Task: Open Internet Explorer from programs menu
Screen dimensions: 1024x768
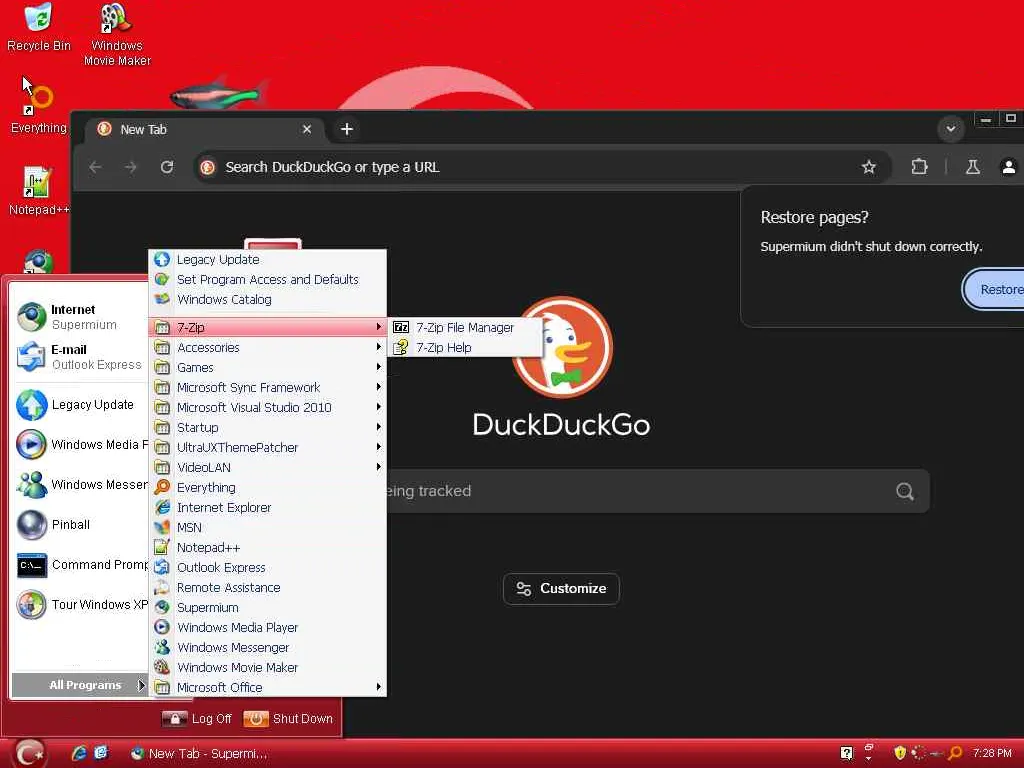Action: (268, 507)
